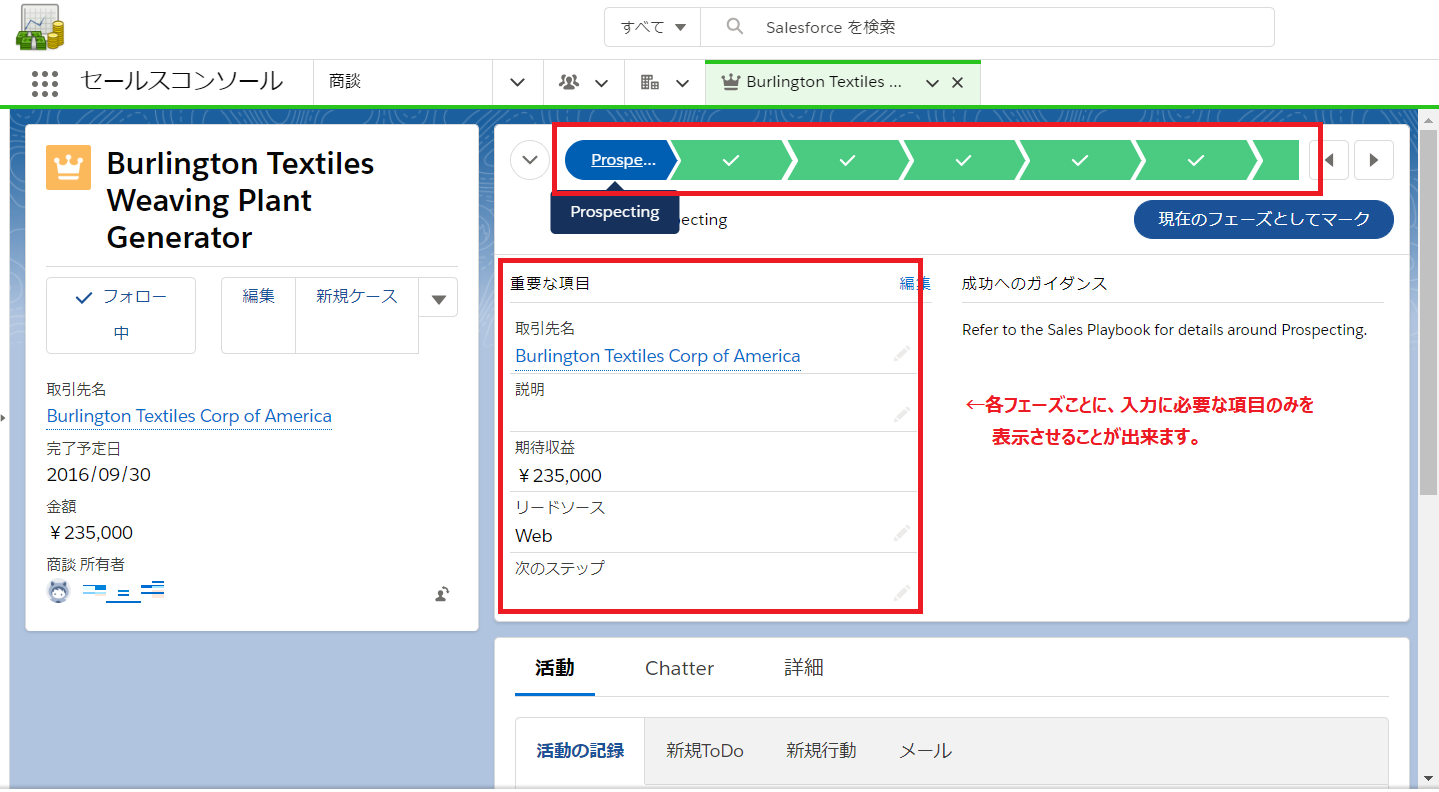Open the App Launcher grid icon
This screenshot has width=1439, height=792.
click(45, 83)
